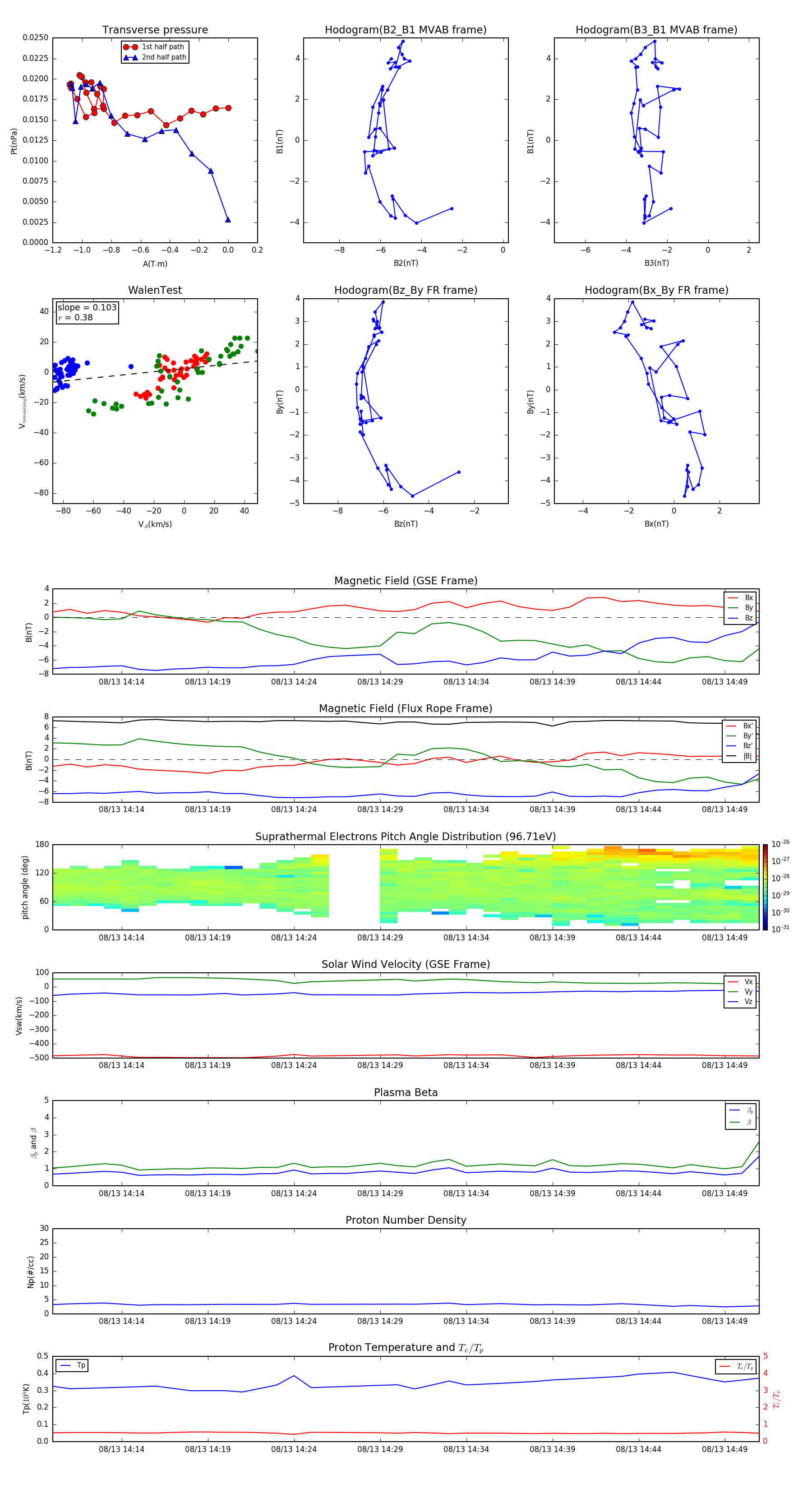Click the 'pitch angle (deg)' axis label
The height and width of the screenshot is (1489, 812).
25,887
